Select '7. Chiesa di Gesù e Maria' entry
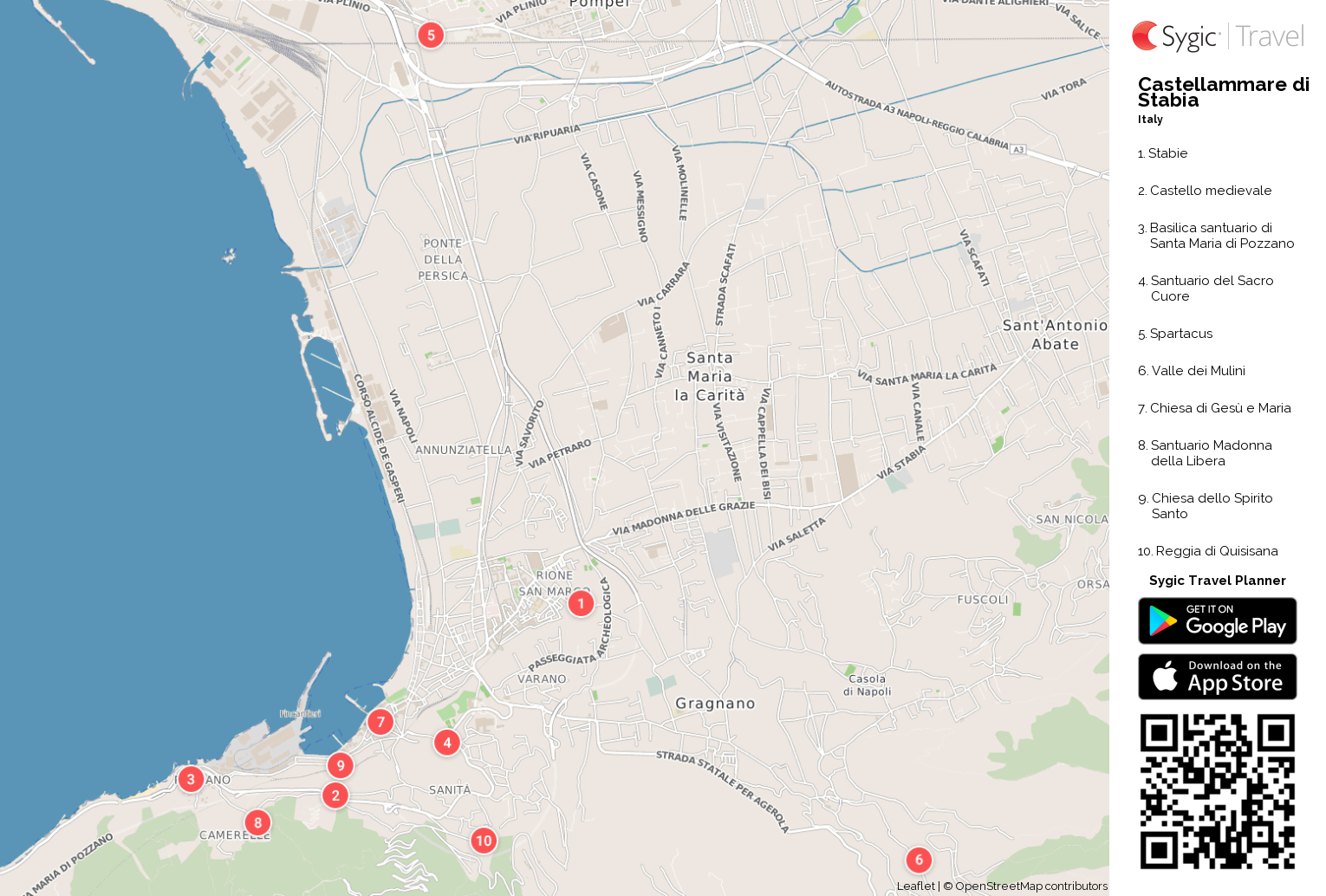The height and width of the screenshot is (896, 1326). [x=1214, y=408]
